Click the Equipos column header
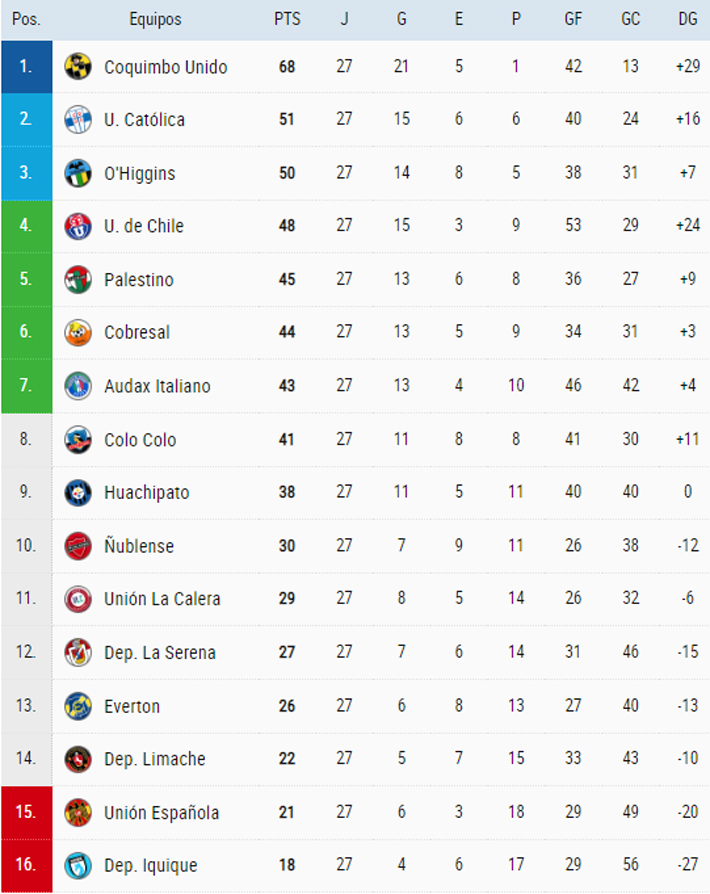The image size is (710, 894). pos(155,20)
